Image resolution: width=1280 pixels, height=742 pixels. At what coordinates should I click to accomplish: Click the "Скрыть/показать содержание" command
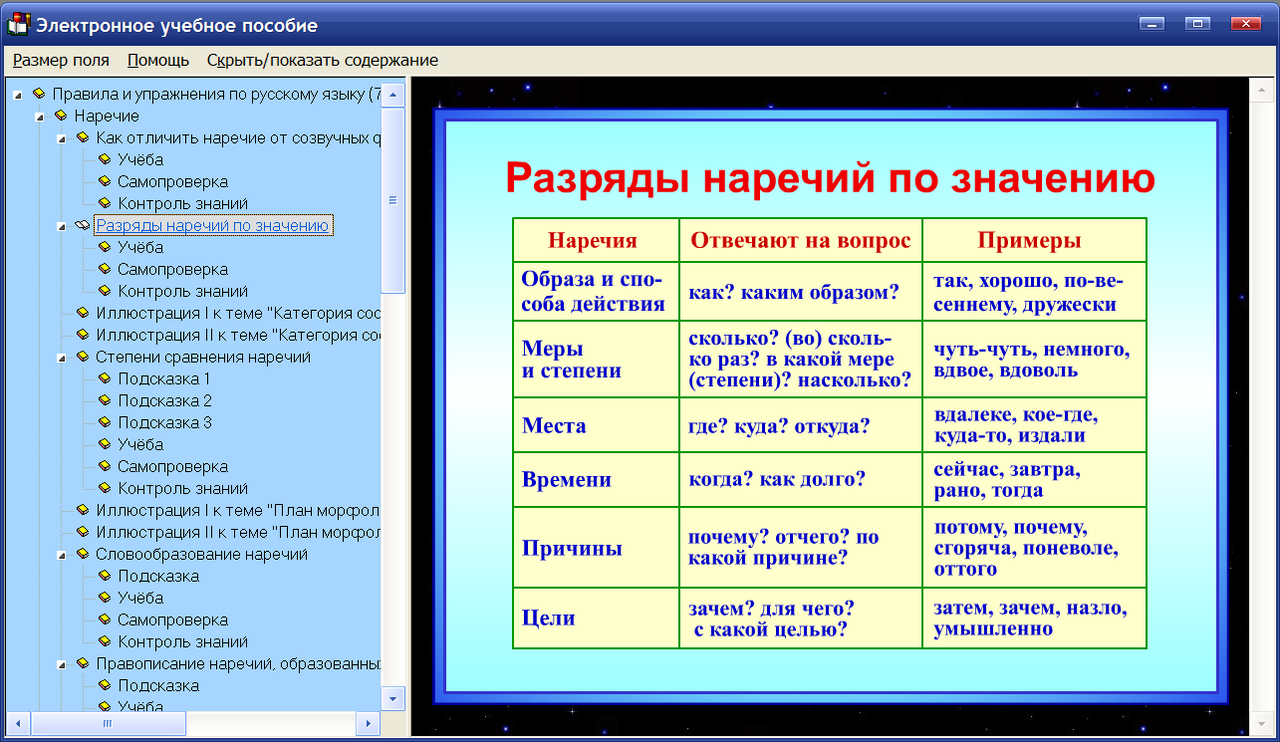coord(322,60)
